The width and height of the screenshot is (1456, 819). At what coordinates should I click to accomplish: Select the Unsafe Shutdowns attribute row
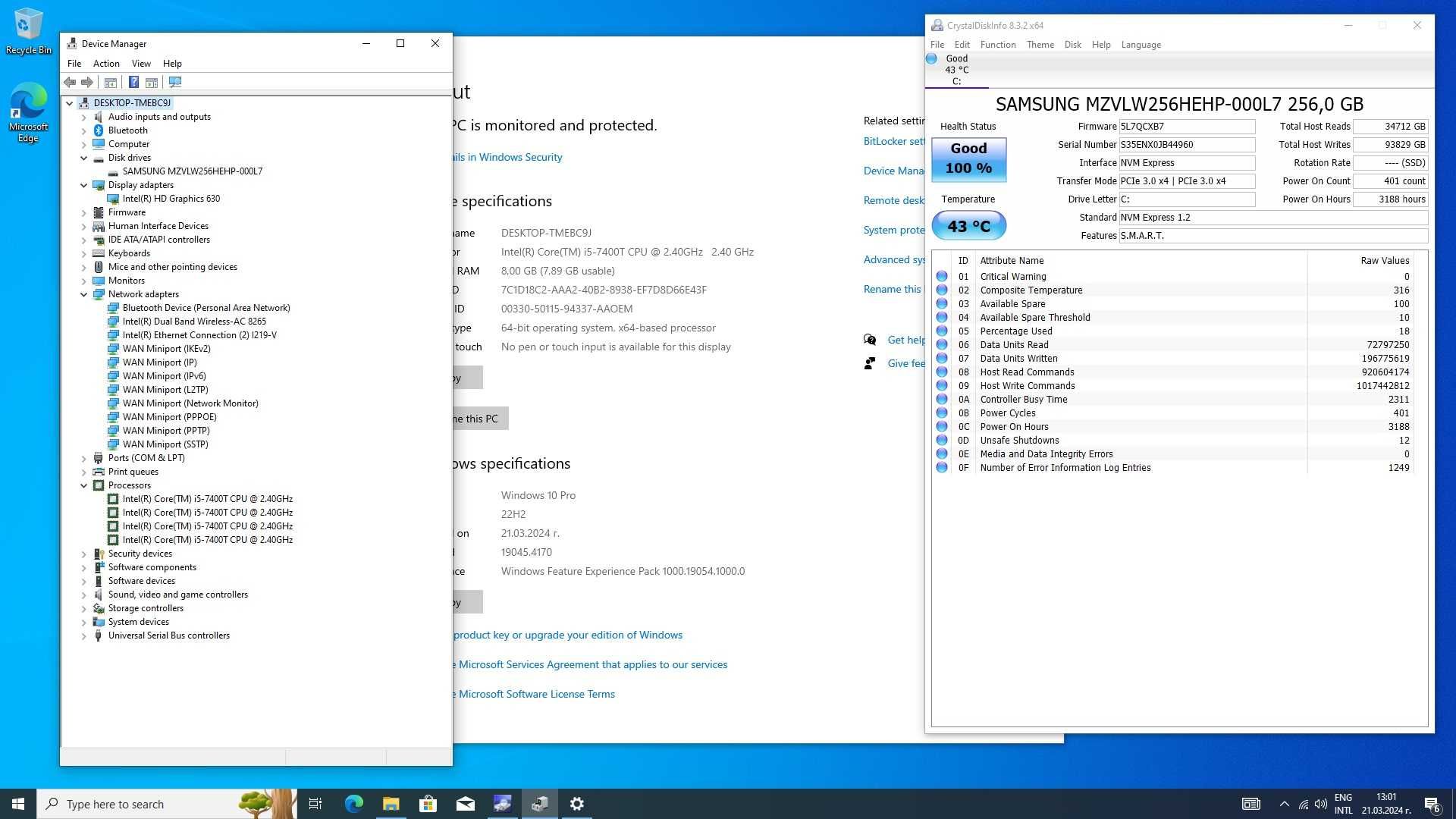[1174, 441]
